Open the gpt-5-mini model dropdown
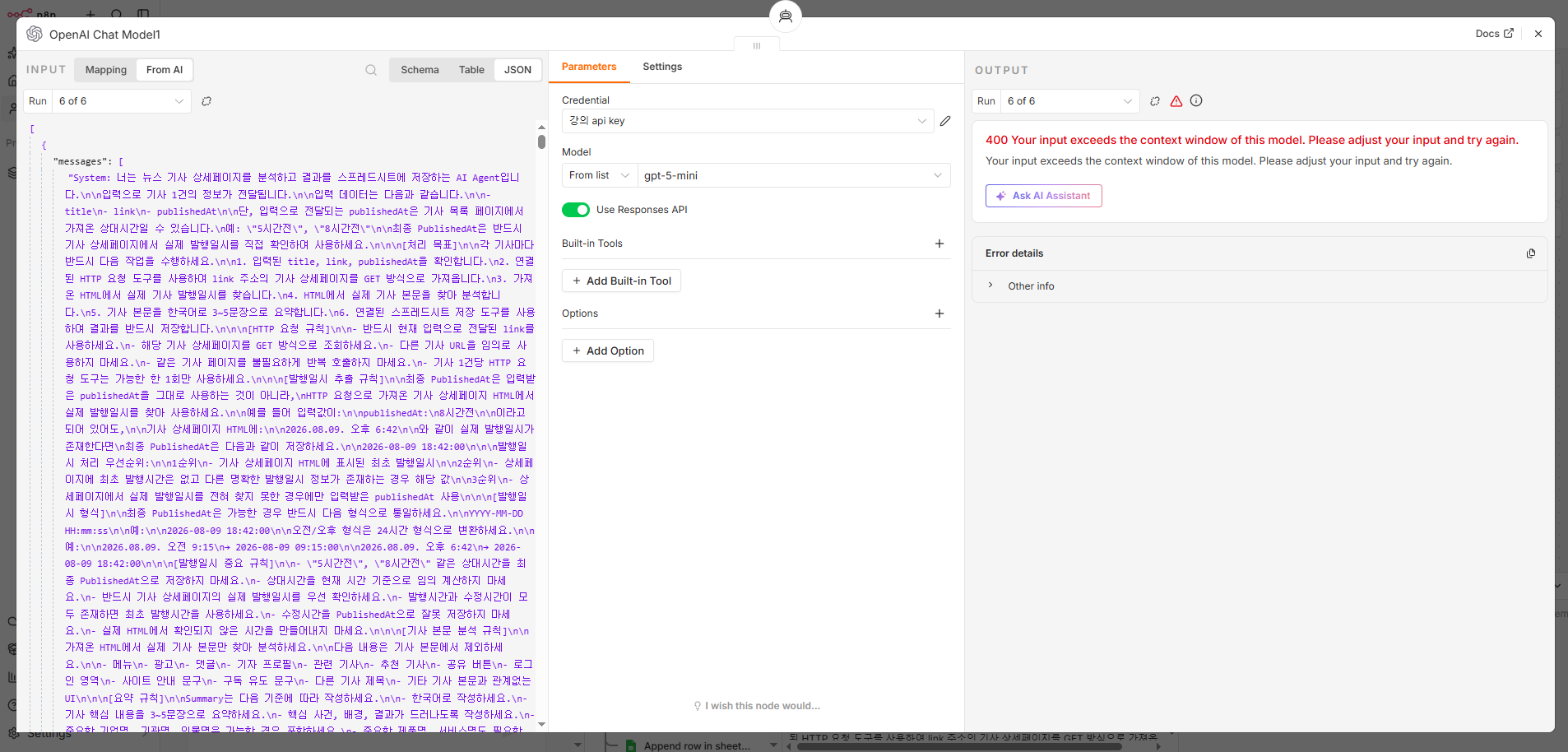1568x752 pixels. click(794, 175)
